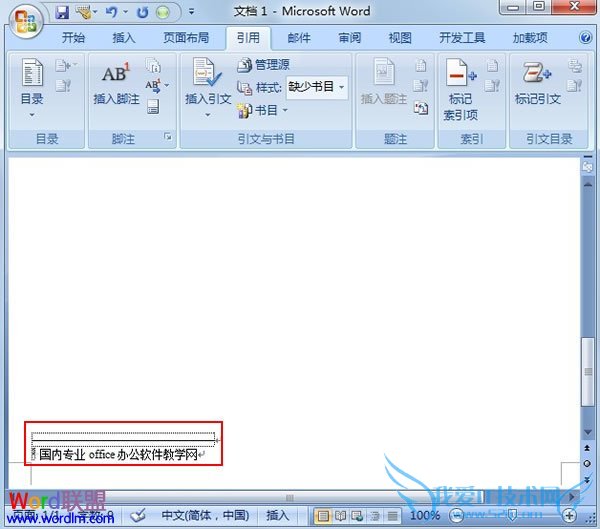Undo the last action
Viewport: 600px width, 529px height.
coord(111,13)
